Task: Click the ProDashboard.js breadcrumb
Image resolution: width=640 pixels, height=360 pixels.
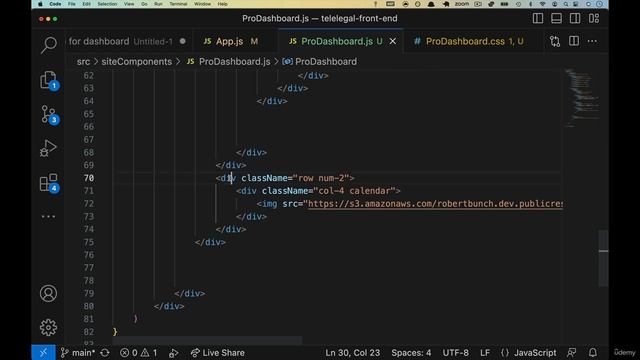Action: (234, 62)
